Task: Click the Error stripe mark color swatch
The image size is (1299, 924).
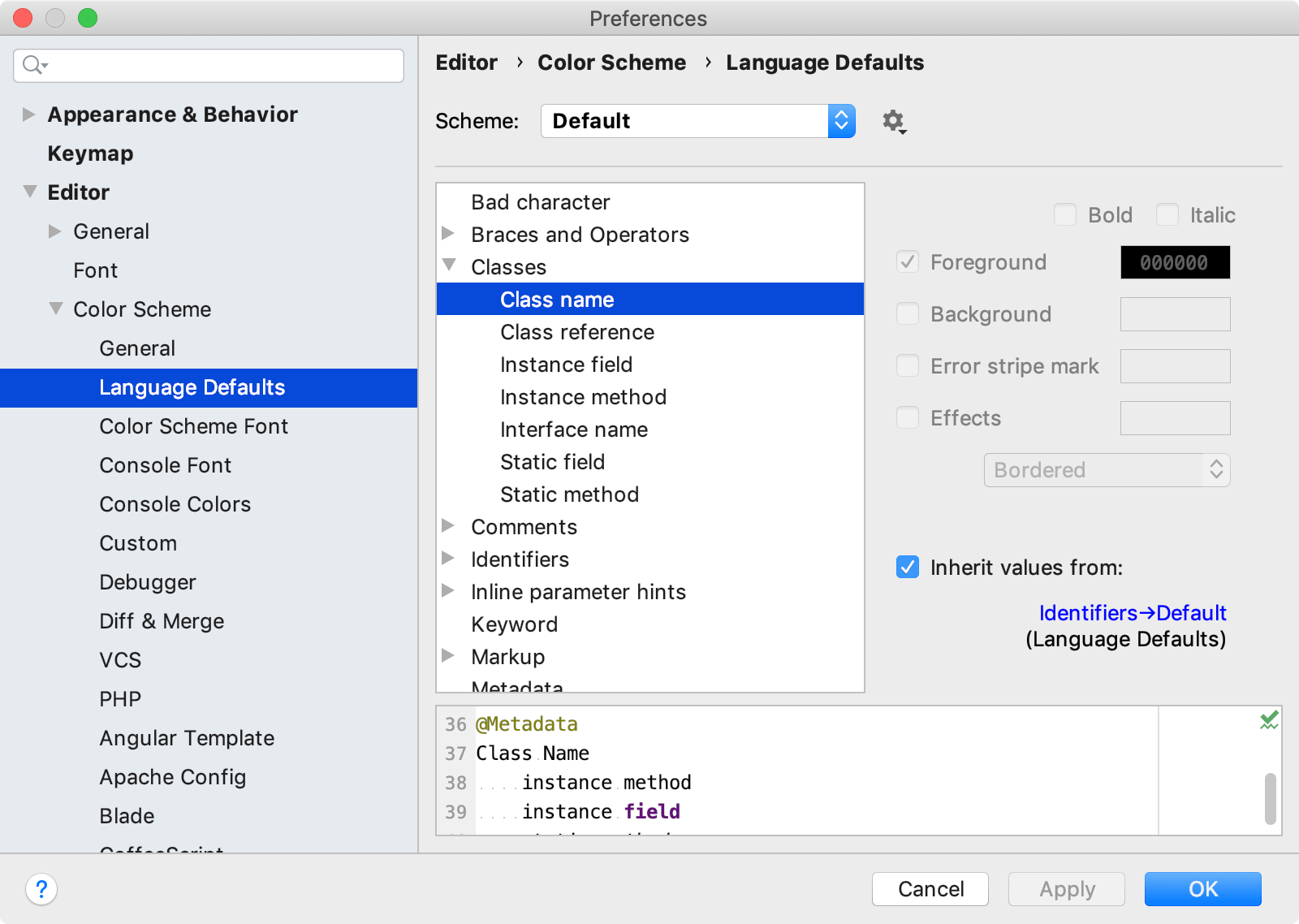Action: (x=1176, y=366)
